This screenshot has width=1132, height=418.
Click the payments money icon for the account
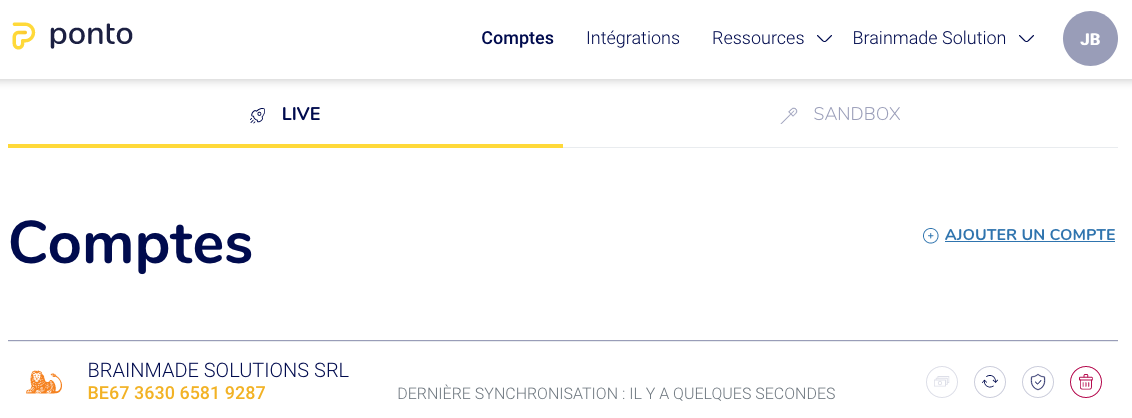[941, 381]
